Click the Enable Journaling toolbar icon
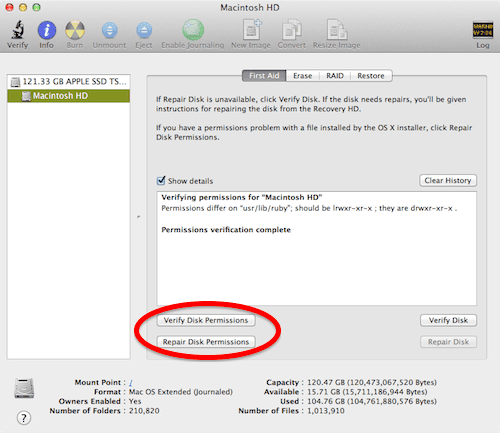Screen dimensions: 500x433 tap(193, 30)
